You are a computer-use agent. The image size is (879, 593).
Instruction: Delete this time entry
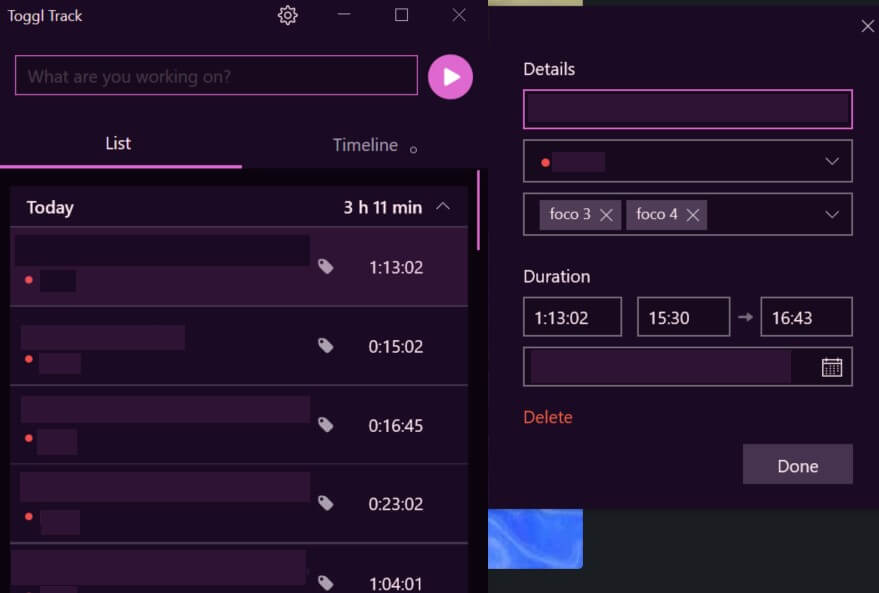click(x=548, y=417)
